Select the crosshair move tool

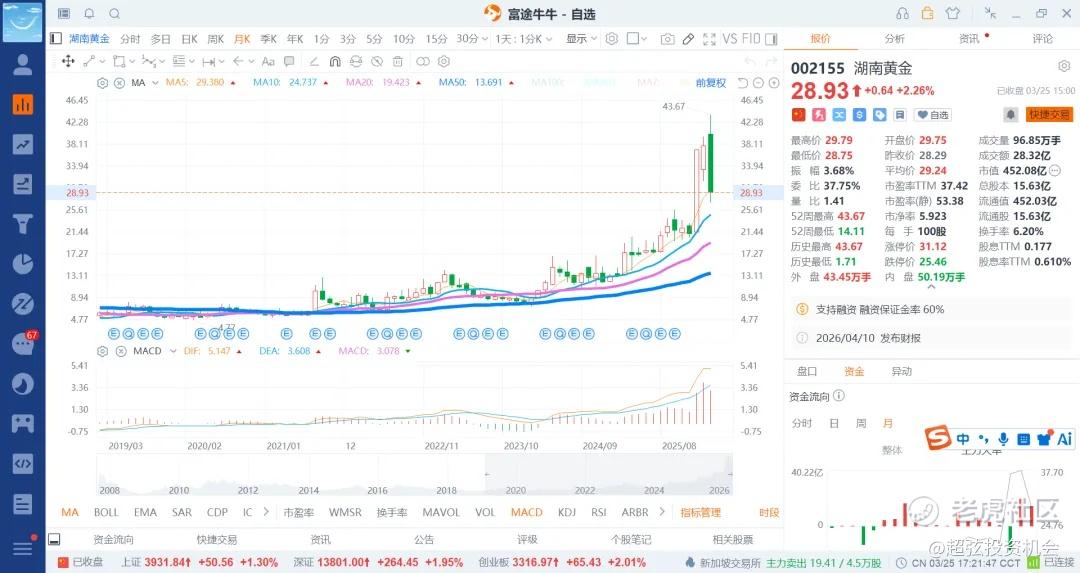(x=68, y=61)
